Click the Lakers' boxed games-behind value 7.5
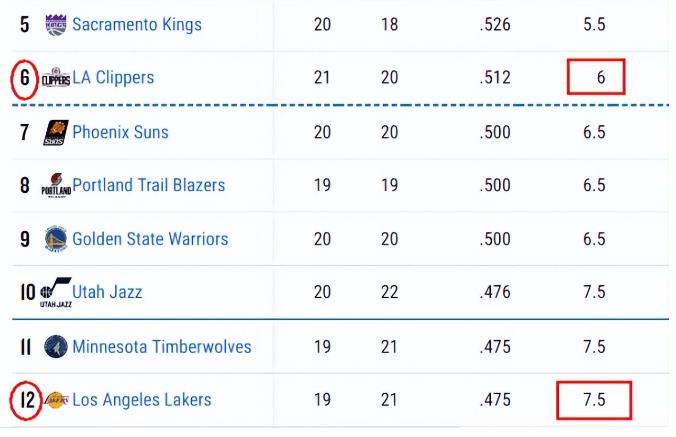The width and height of the screenshot is (676, 437). [x=595, y=400]
